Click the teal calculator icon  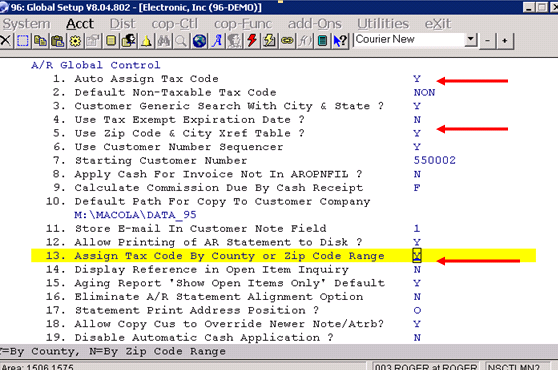[322, 41]
